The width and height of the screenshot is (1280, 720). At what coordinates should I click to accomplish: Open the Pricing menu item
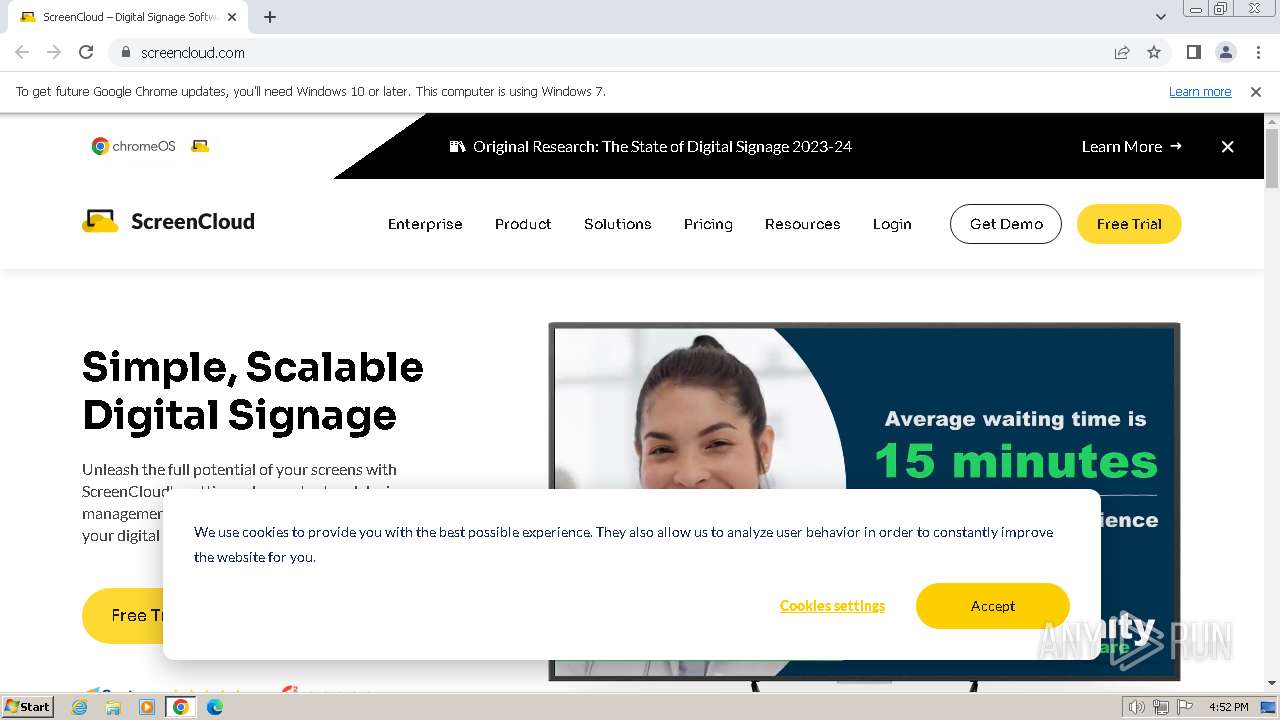708,224
